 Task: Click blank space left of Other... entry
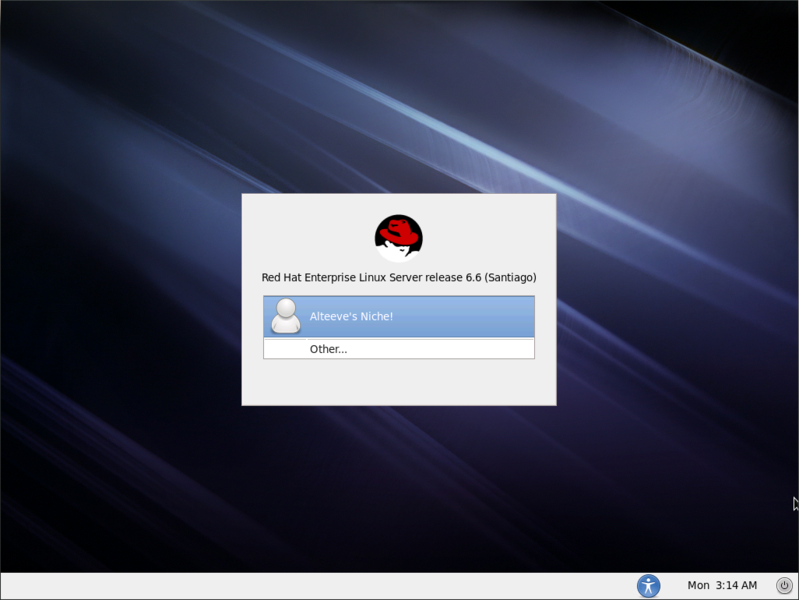(x=284, y=349)
